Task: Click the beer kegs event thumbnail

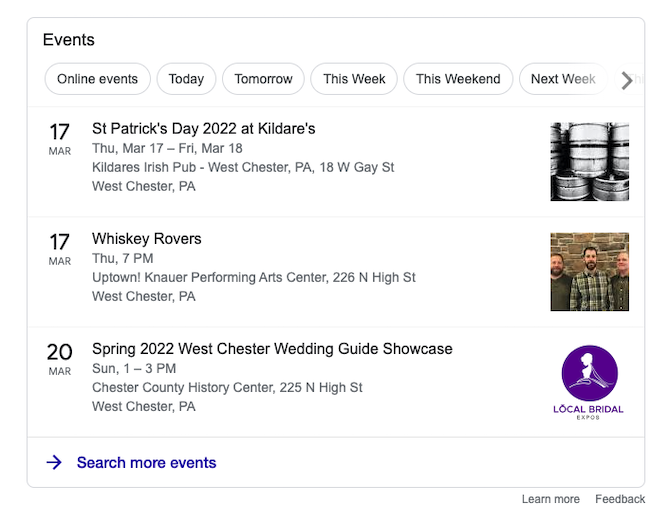Action: (x=589, y=161)
